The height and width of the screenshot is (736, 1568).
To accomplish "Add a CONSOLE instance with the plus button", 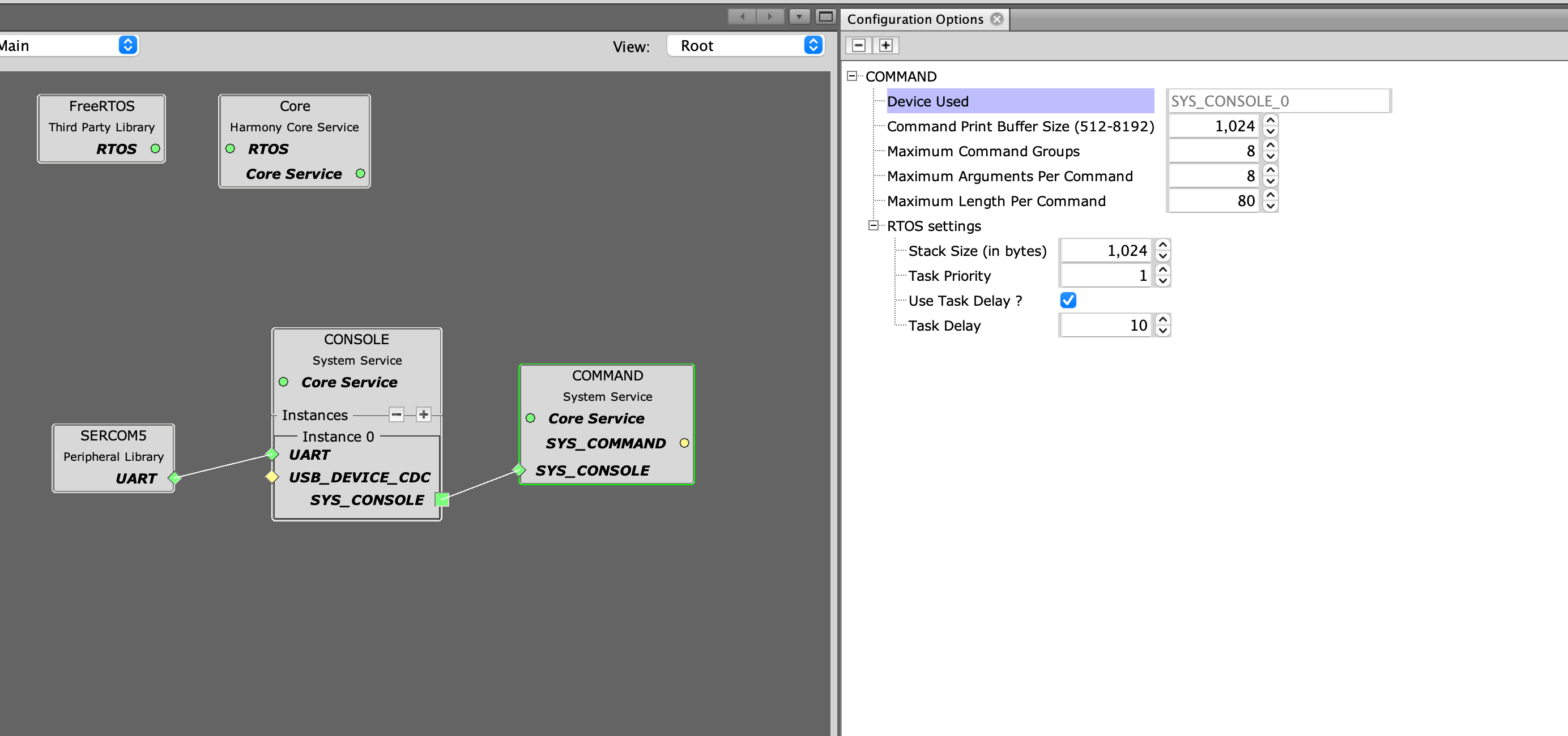I will 424,415.
